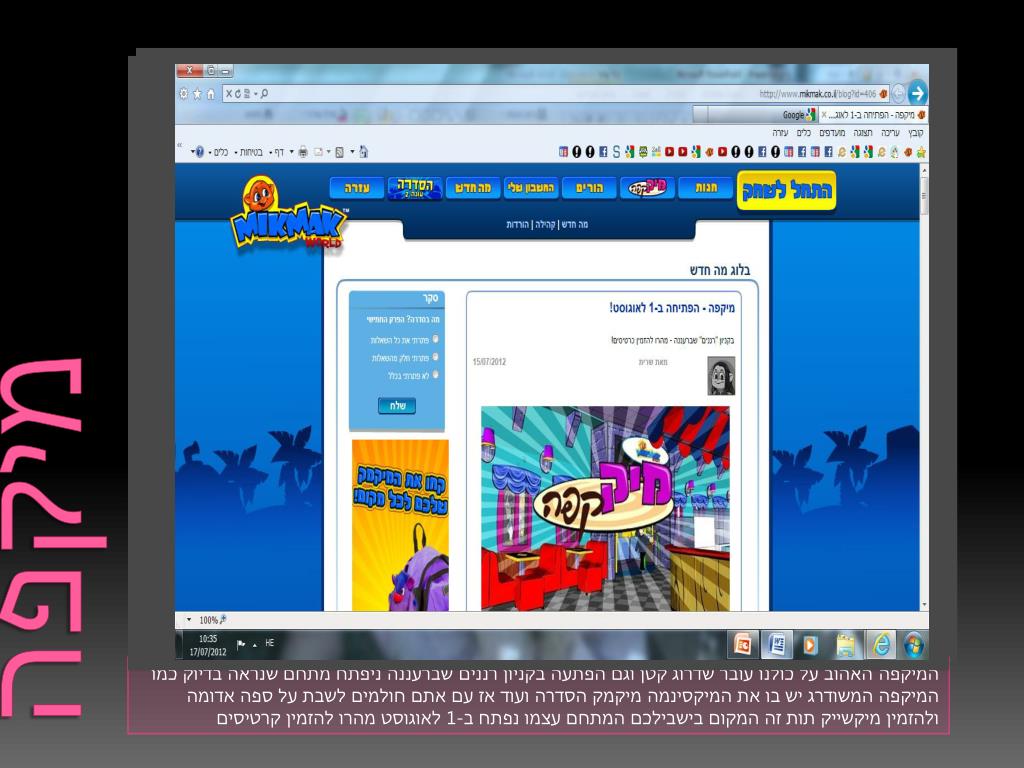Click the printer icon in the command bar
Image resolution: width=1024 pixels, height=768 pixels.
coord(303,152)
